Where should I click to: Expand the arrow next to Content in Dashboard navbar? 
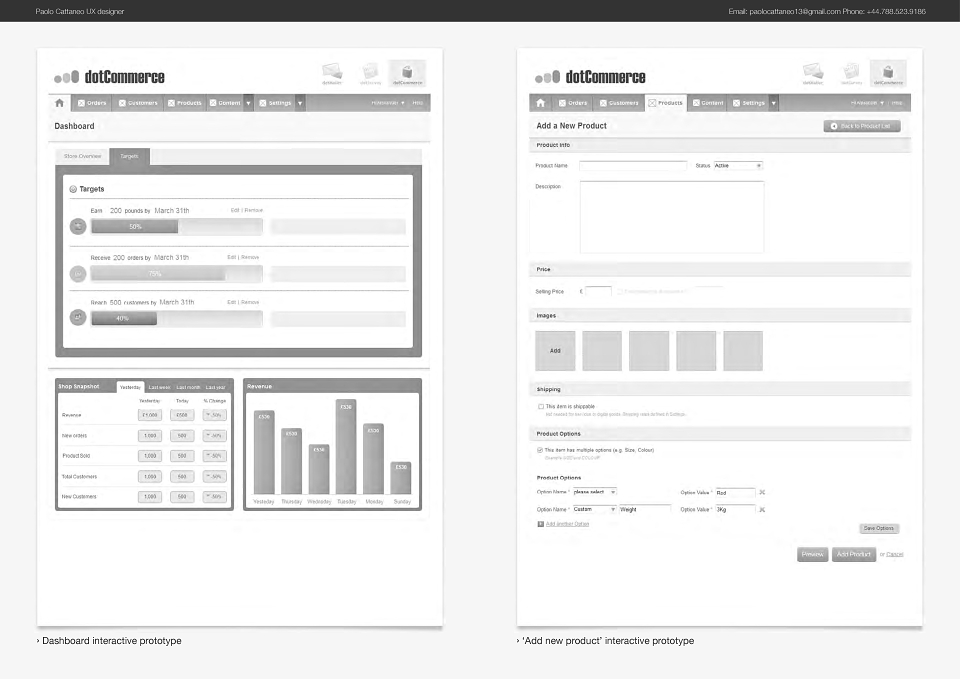pyautogui.click(x=248, y=103)
